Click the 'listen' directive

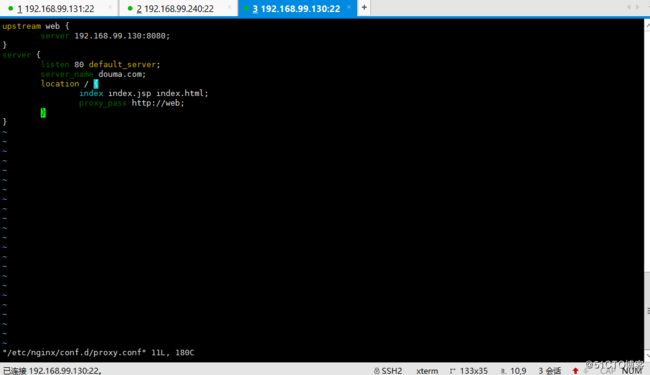pyautogui.click(x=55, y=64)
